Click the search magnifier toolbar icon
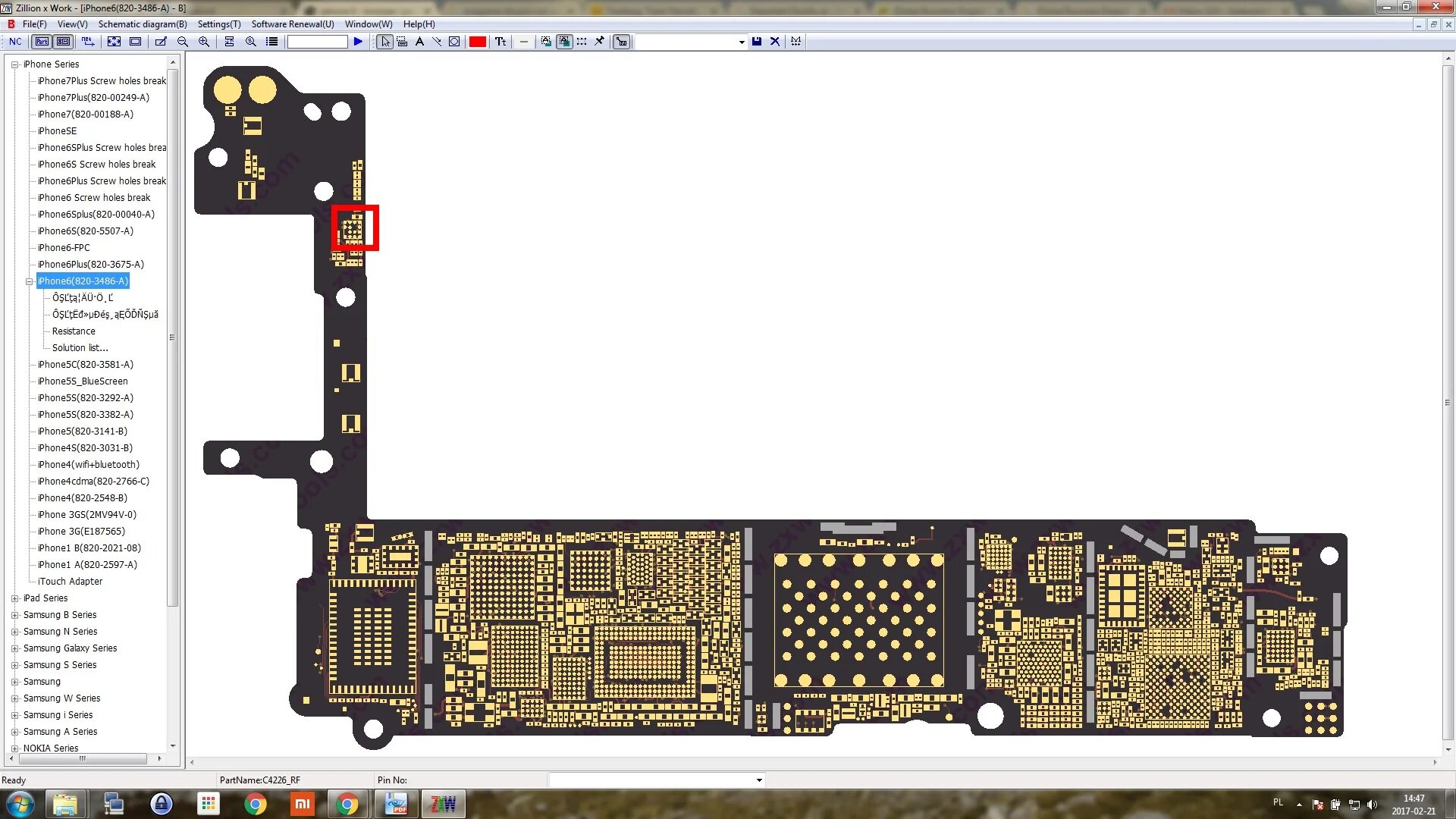The width and height of the screenshot is (1456, 819). click(x=251, y=42)
